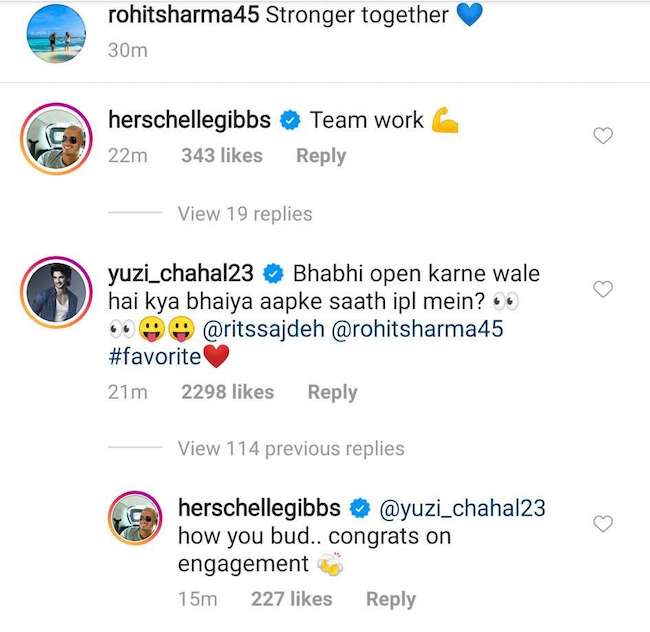The height and width of the screenshot is (632, 650).
Task: Reply to the Team work comment
Action: point(321,156)
